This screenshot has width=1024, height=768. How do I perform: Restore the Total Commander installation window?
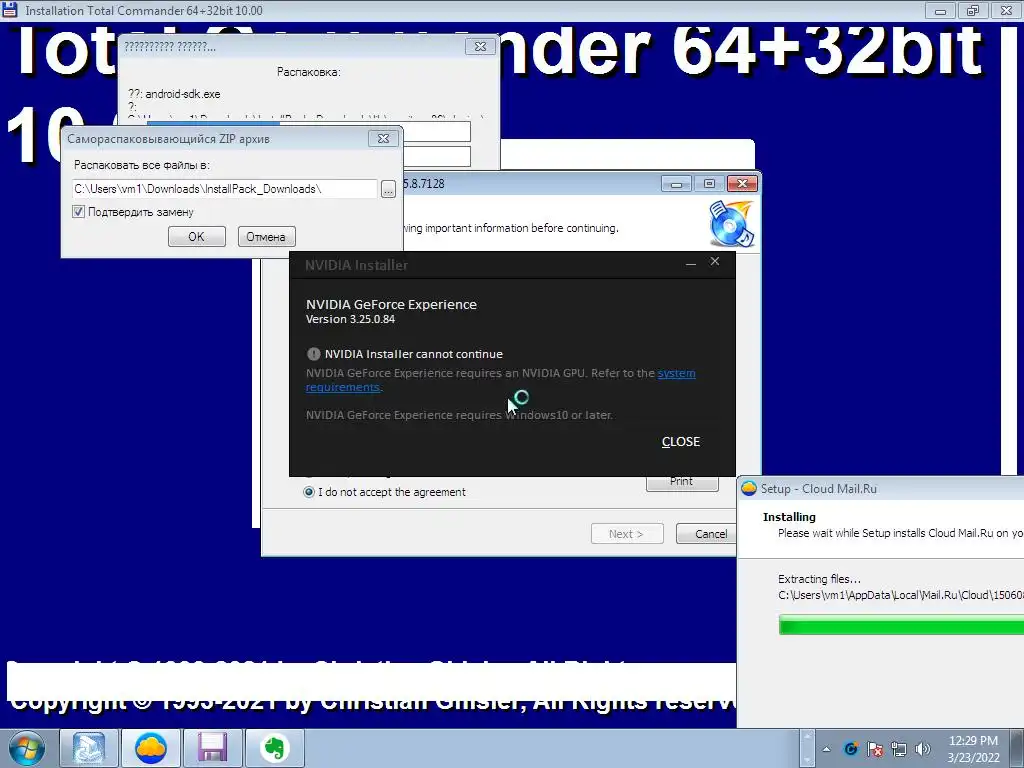point(973,10)
